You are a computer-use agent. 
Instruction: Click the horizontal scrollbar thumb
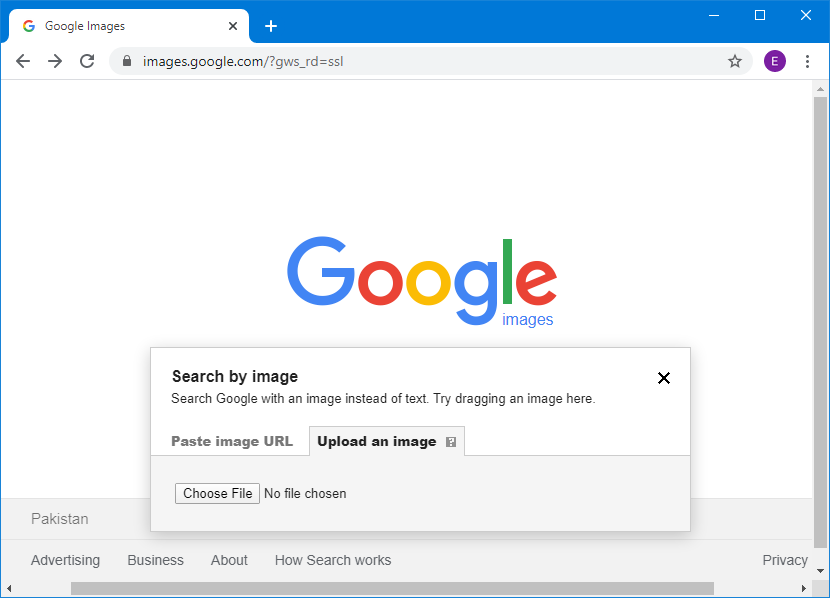point(390,588)
